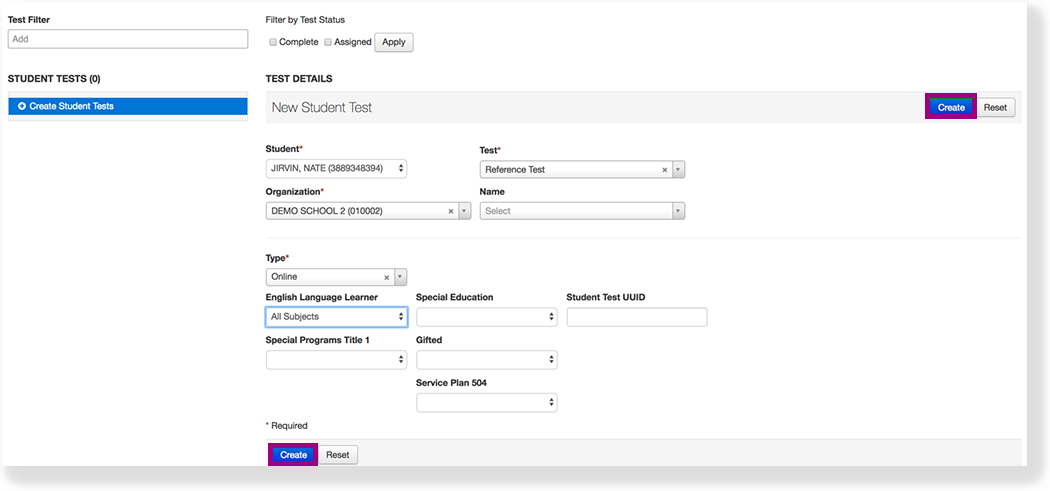Viewport: 1050px width, 491px height.
Task: Clear the DEMO SCHOOL 2 organization with x
Action: click(x=450, y=211)
